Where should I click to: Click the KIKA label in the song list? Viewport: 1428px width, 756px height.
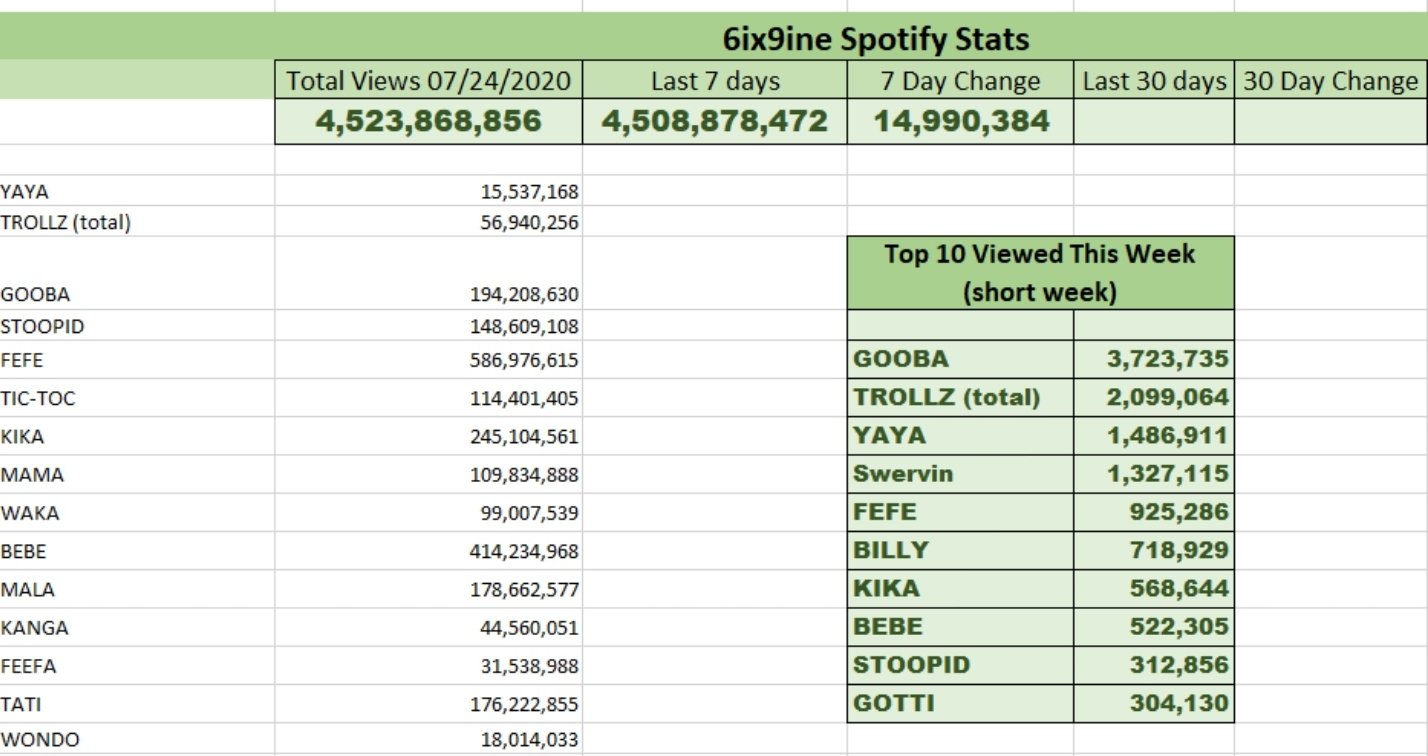click(x=22, y=437)
